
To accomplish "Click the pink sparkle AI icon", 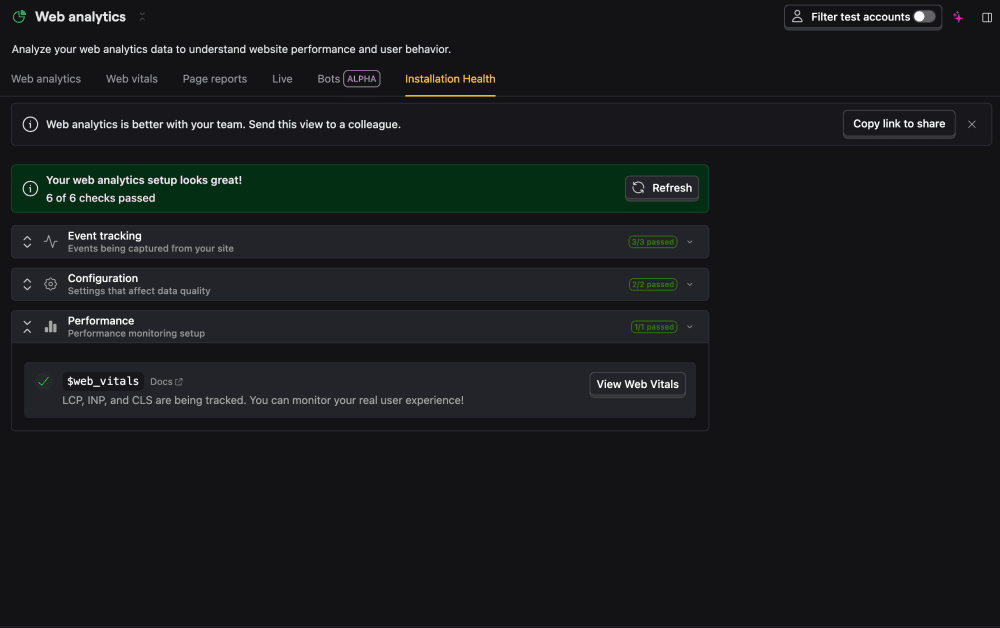I will coord(958,17).
